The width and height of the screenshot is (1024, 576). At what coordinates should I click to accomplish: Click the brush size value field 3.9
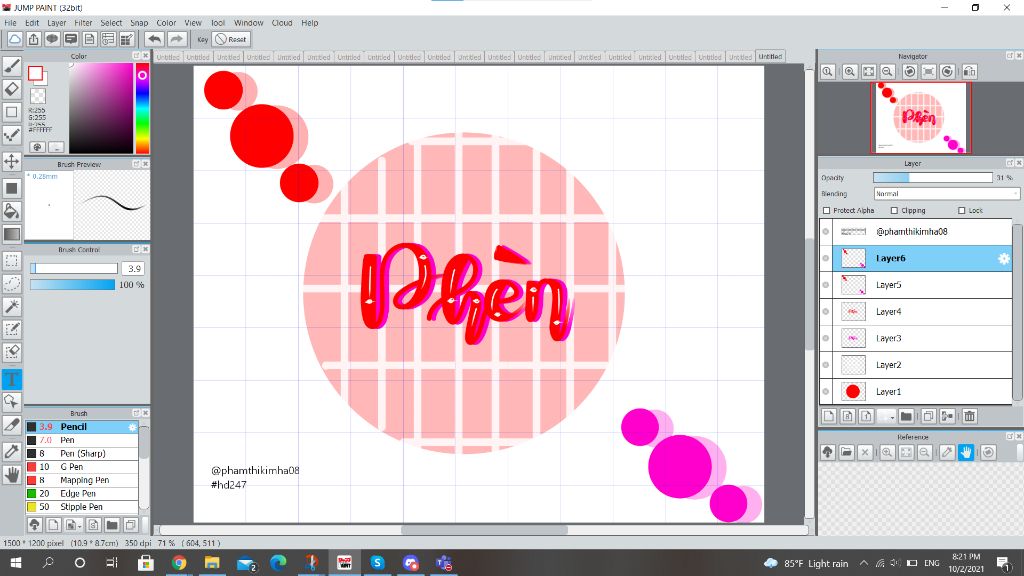coord(133,268)
